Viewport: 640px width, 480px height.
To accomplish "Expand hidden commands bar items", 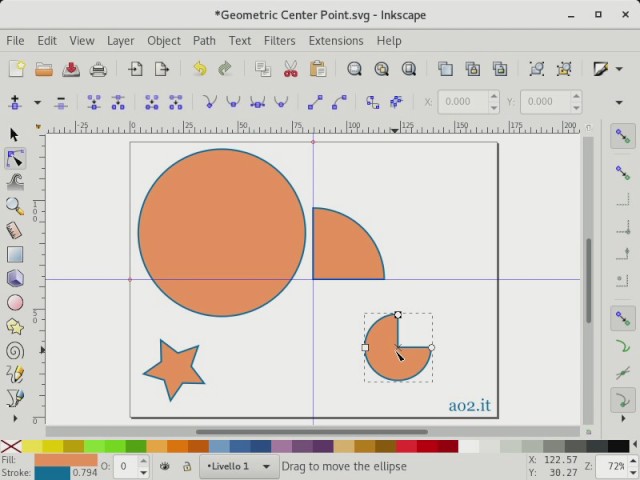I will tap(619, 69).
